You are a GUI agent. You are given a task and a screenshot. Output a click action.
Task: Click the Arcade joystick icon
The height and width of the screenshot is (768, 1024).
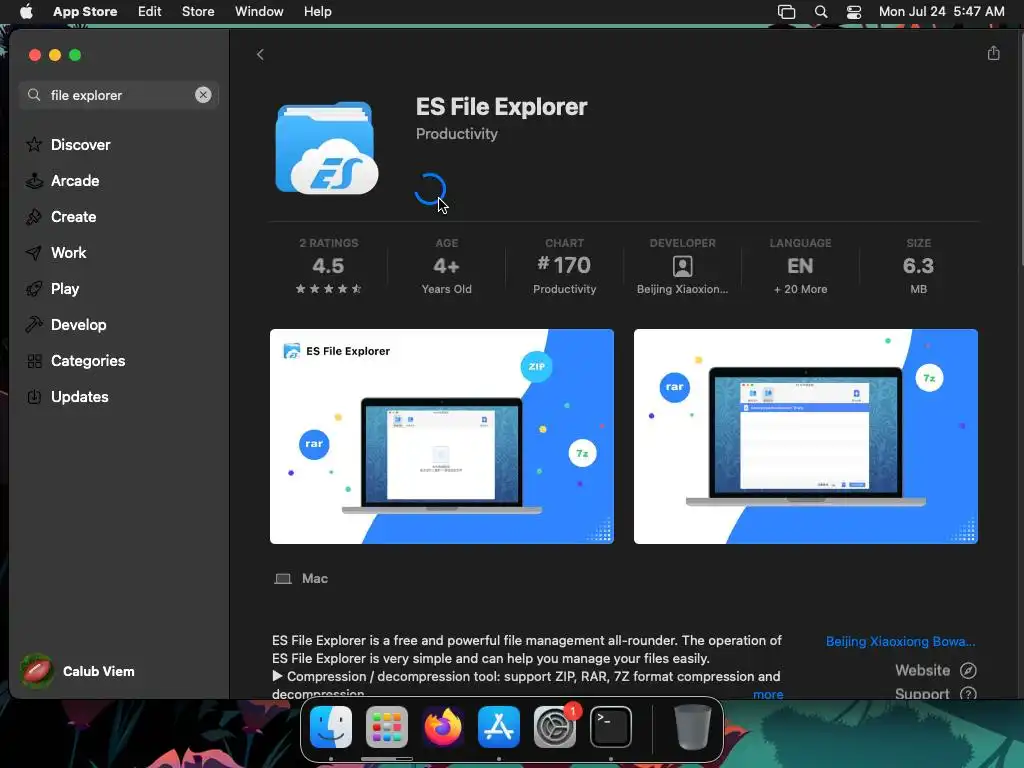(34, 180)
